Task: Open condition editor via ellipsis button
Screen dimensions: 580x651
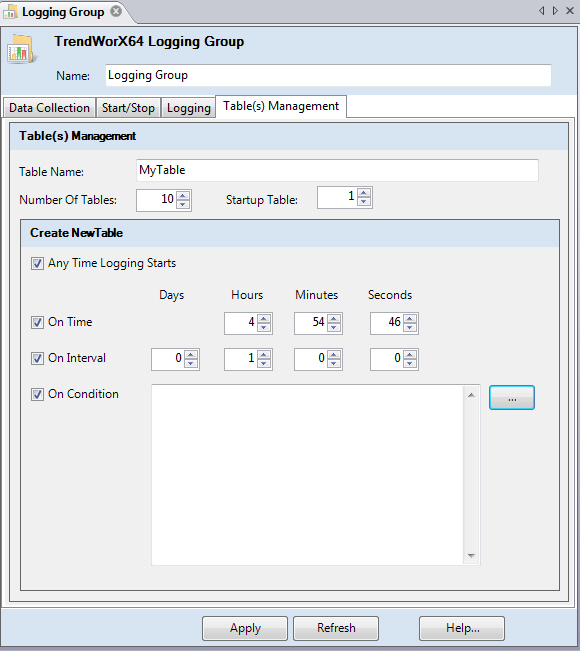Action: [x=512, y=398]
